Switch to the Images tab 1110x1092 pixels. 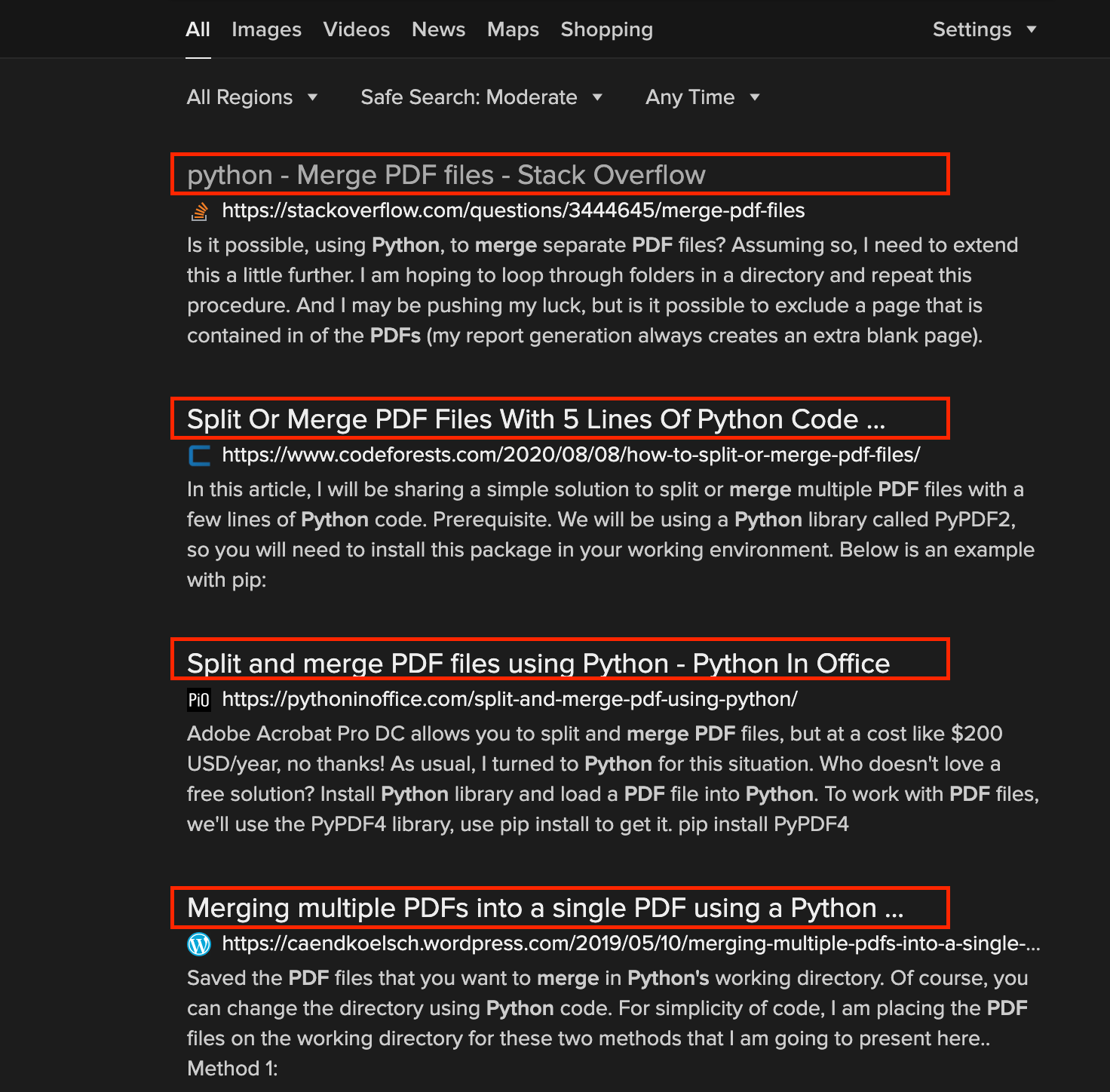pos(266,29)
